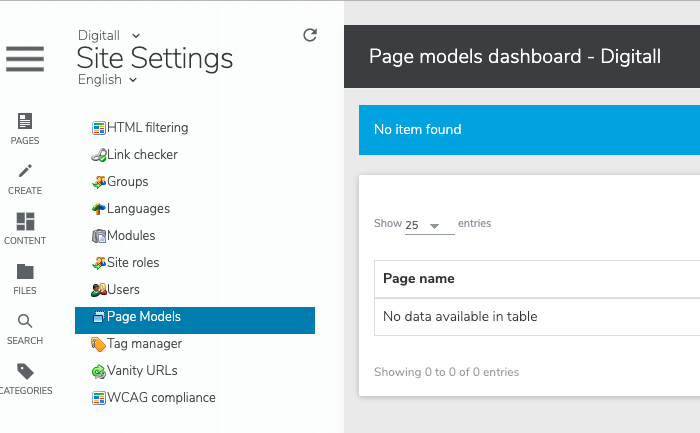Viewport: 700px width, 433px height.
Task: Open the Pages section icon
Action: 25,121
